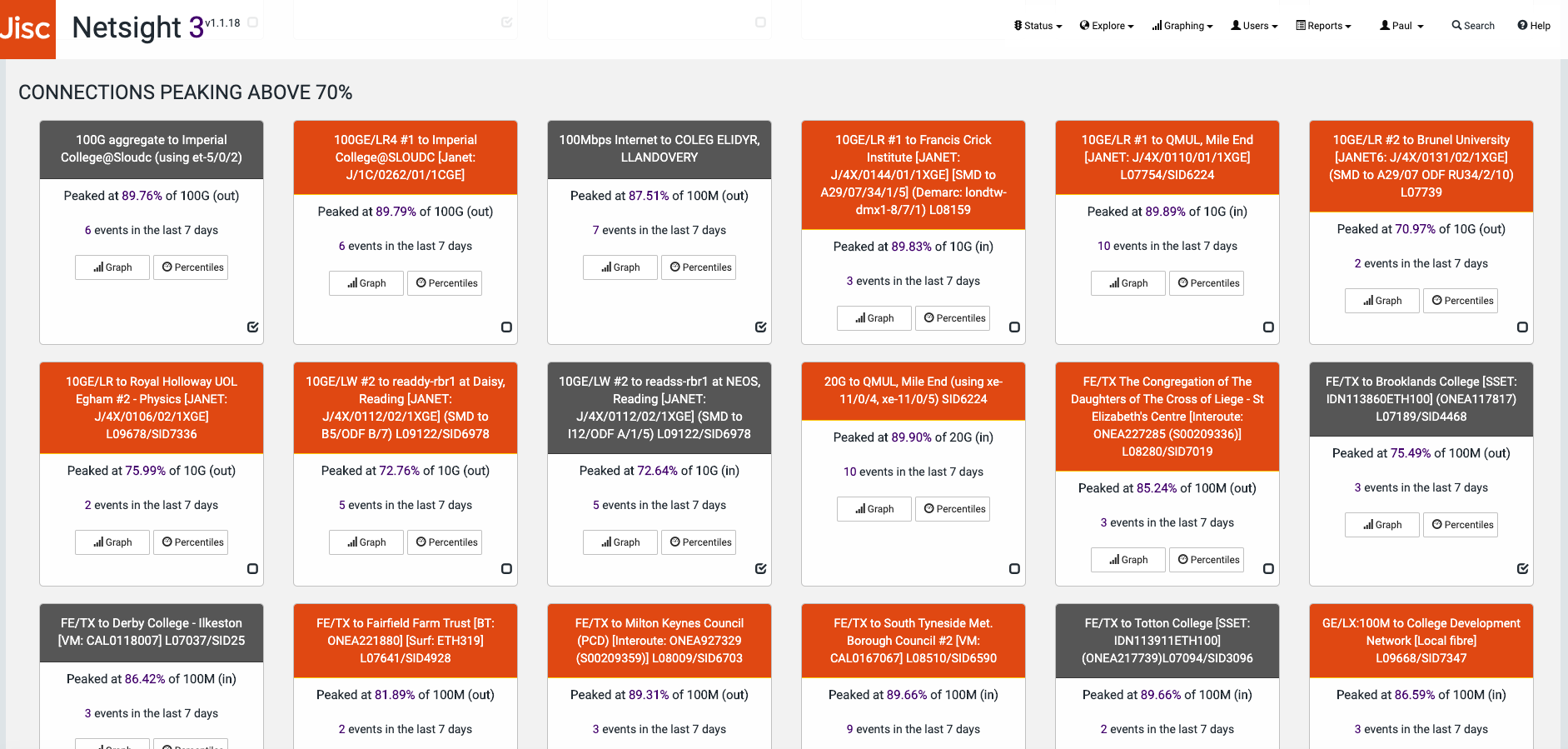Open the Reports dropdown

(x=1323, y=26)
